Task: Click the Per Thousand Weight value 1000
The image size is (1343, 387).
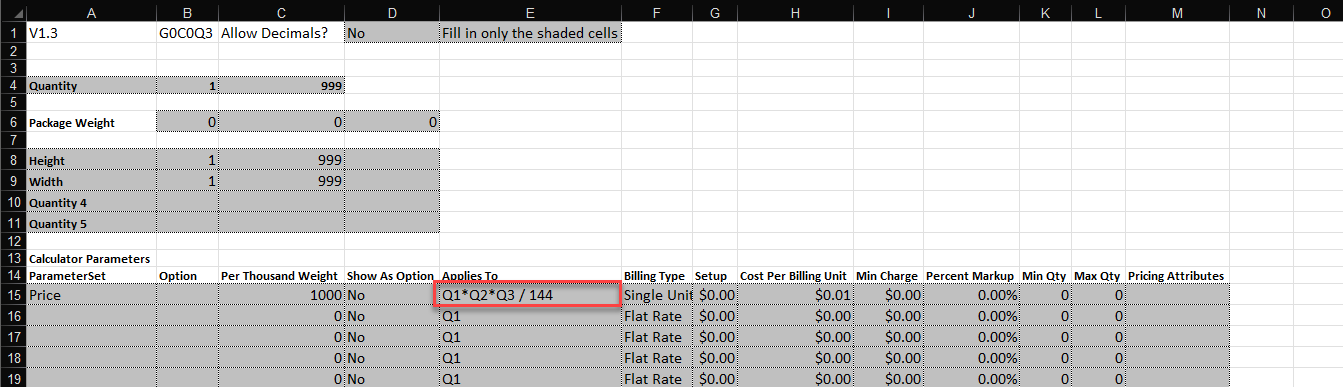Action: point(281,296)
